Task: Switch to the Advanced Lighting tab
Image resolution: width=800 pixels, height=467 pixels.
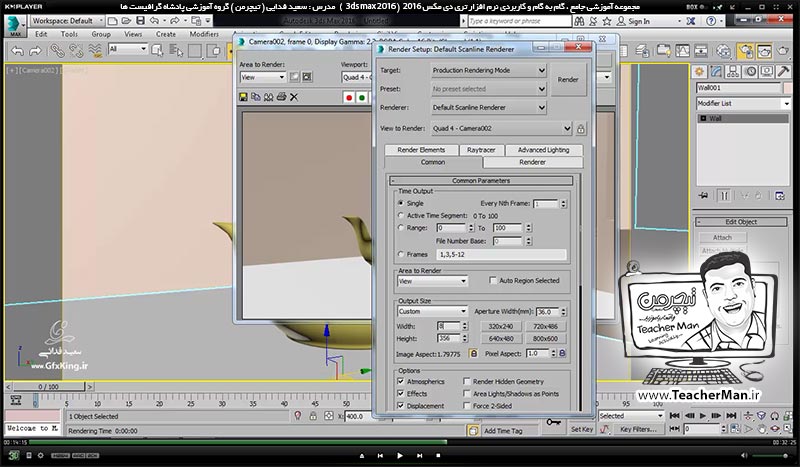Action: [543, 150]
